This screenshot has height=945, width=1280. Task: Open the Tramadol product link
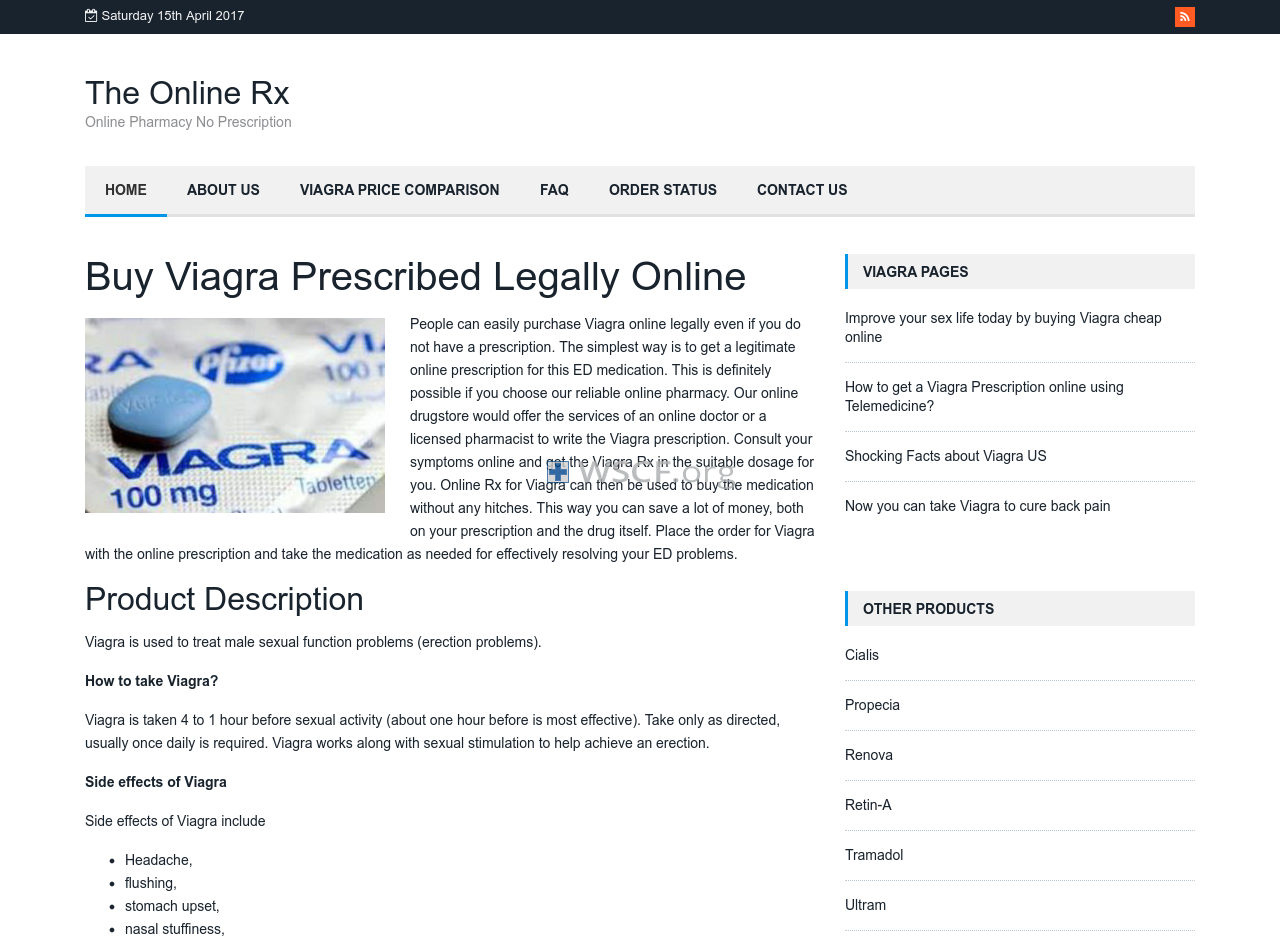point(874,855)
